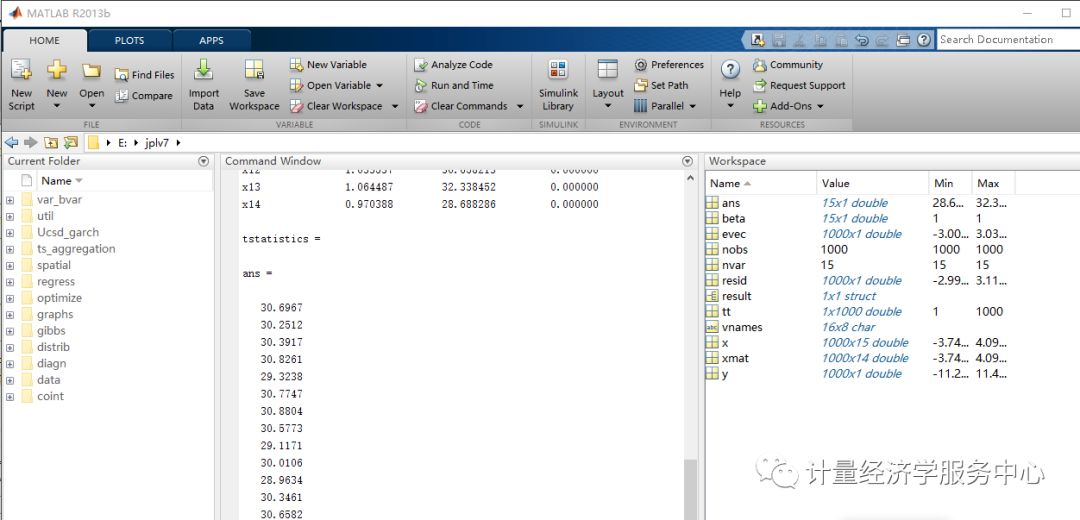The width and height of the screenshot is (1080, 520).
Task: Click the back arrow in folder toolbar
Action: tap(11, 143)
